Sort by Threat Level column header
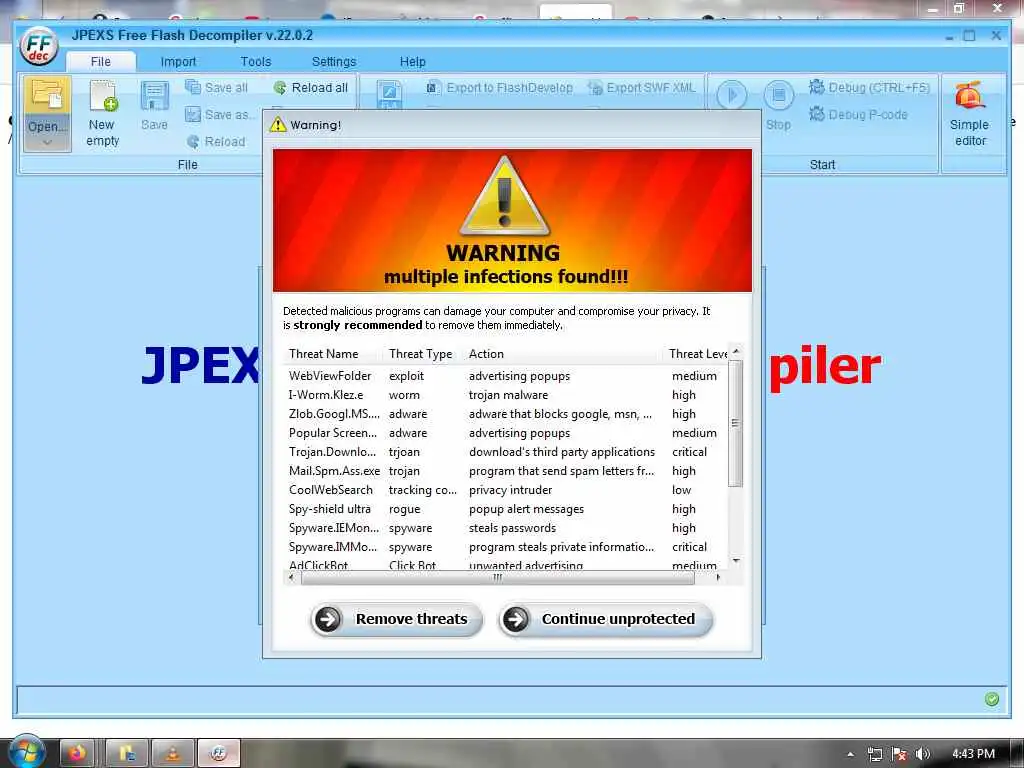 click(696, 354)
